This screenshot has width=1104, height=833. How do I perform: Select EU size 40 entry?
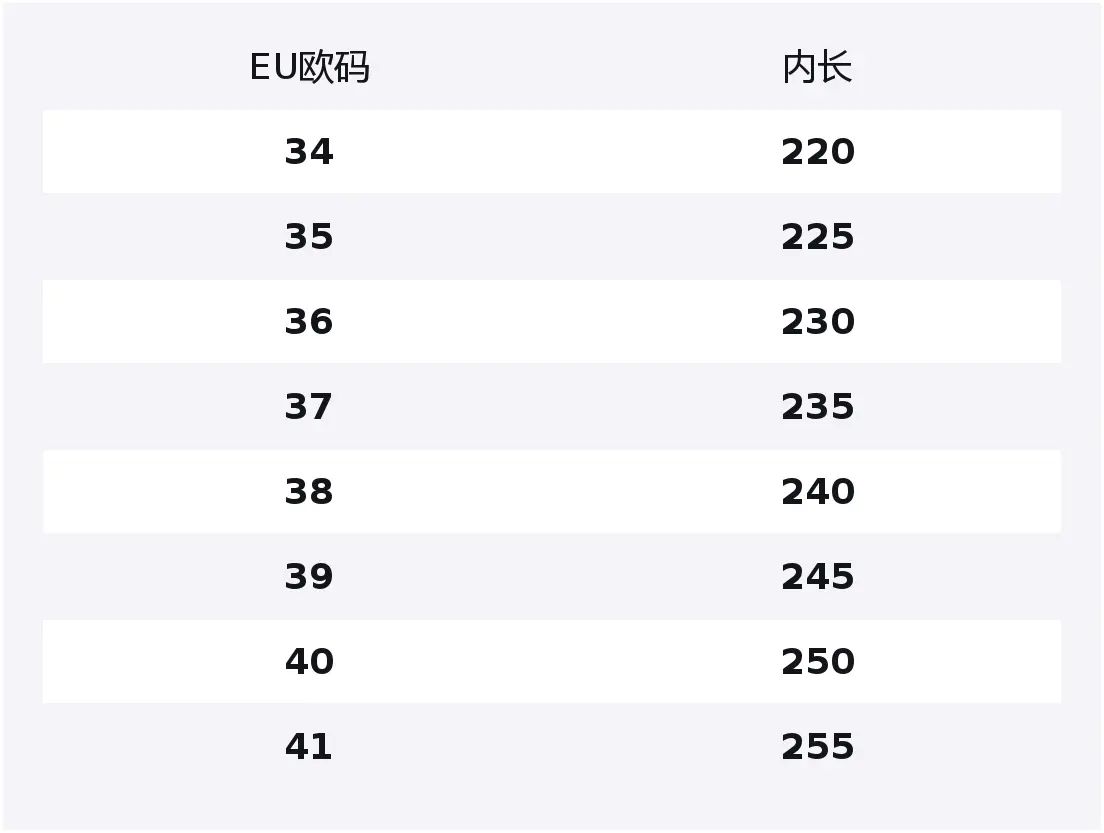pos(309,662)
